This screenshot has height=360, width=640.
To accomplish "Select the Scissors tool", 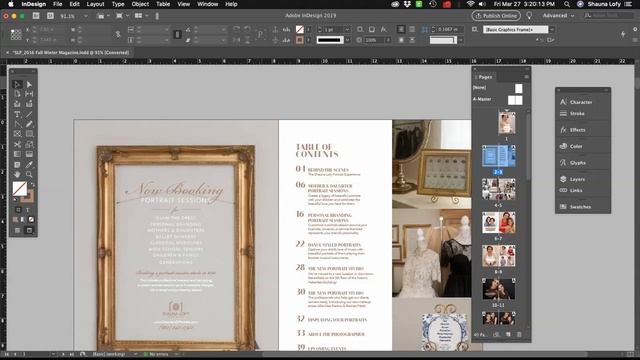I will point(18,144).
